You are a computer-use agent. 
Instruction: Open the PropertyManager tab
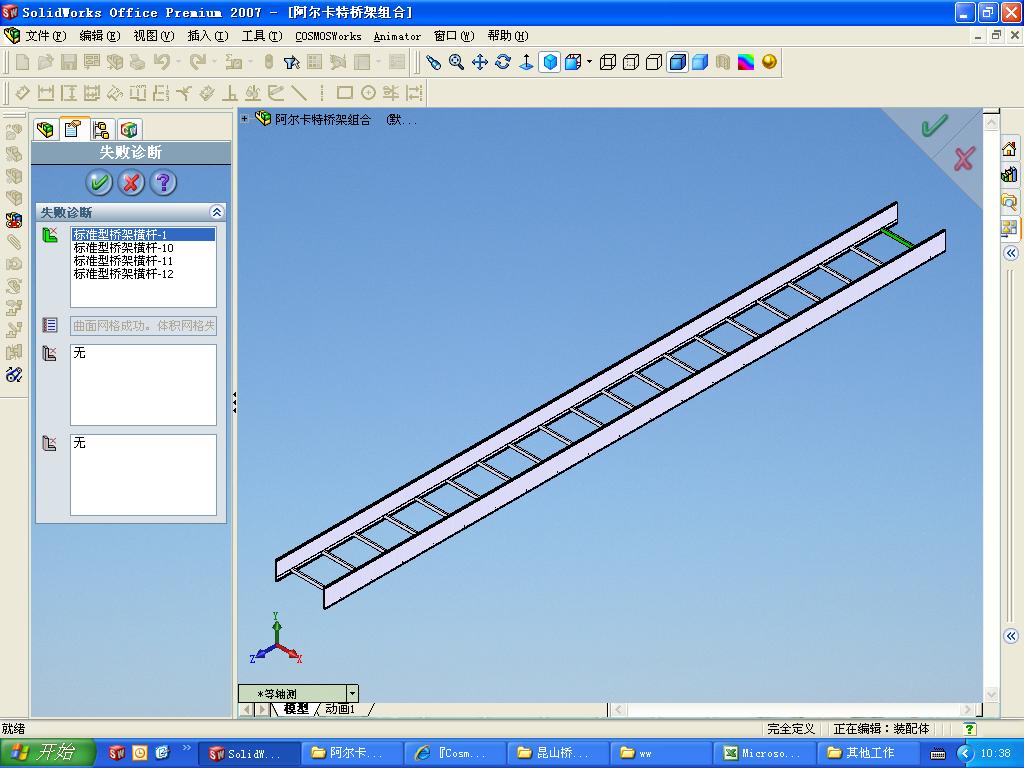coord(72,129)
